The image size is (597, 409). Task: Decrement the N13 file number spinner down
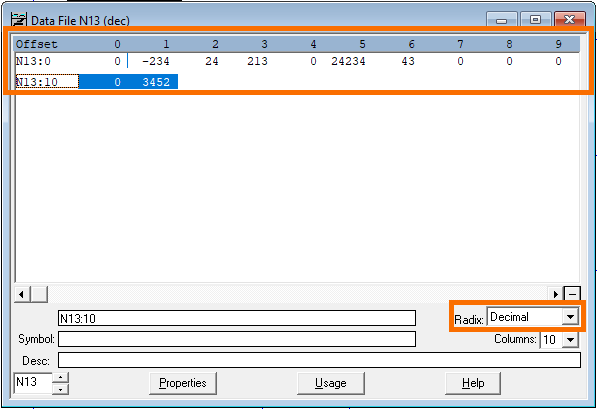pyautogui.click(x=60, y=389)
